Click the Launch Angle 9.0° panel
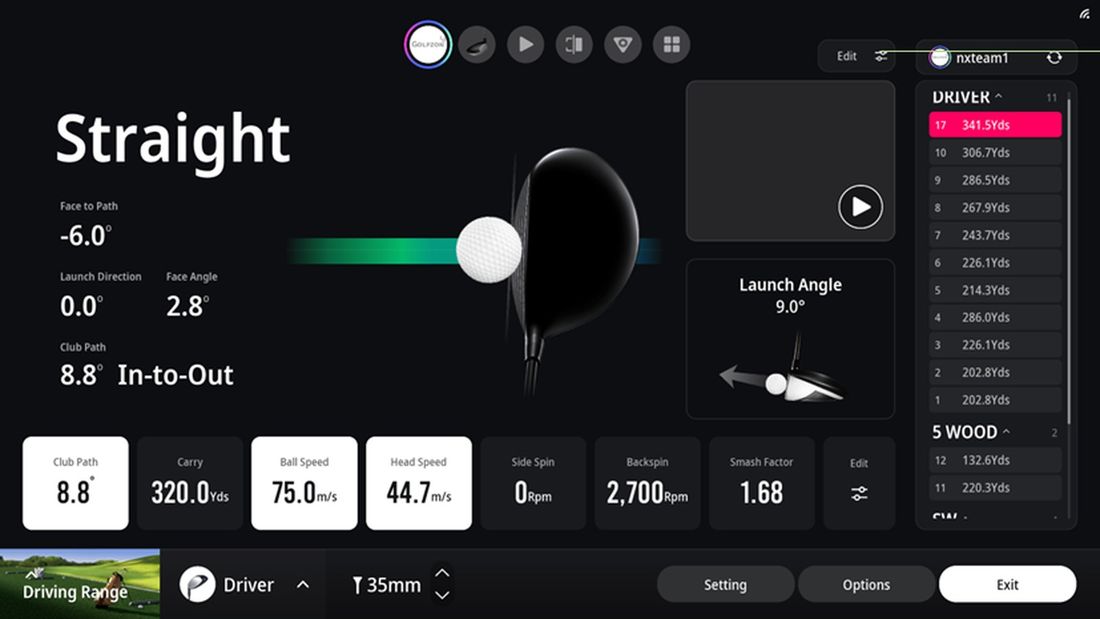Viewport: 1100px width, 619px height. [x=790, y=339]
